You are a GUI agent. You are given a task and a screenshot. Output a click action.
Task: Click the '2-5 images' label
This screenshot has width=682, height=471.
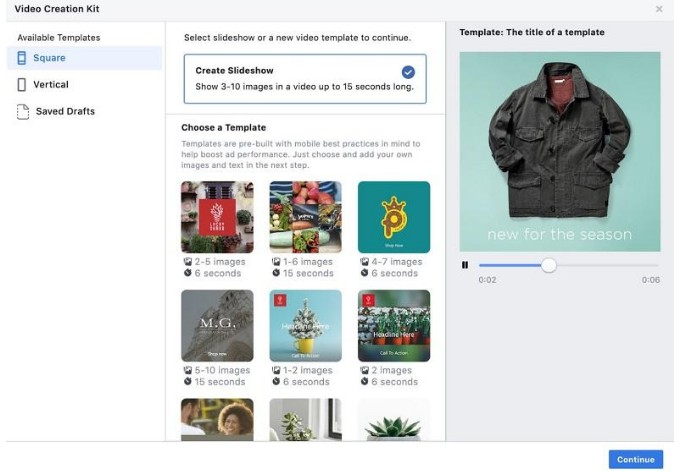[220, 262]
